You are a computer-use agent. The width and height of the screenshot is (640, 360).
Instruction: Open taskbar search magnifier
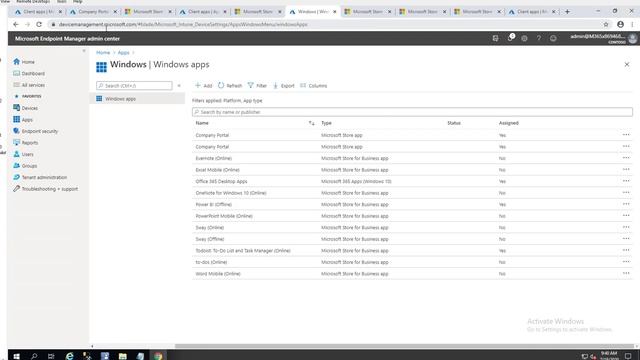[x=34, y=356]
